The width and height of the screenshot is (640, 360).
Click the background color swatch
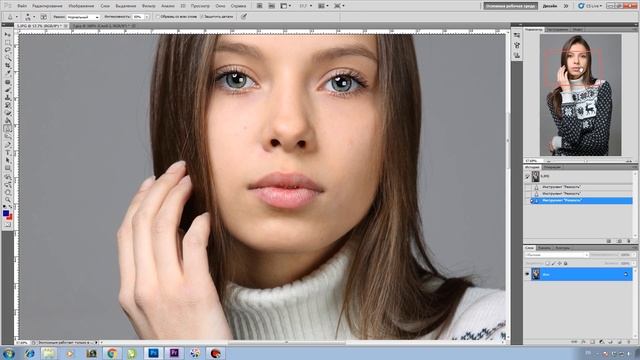(9, 217)
